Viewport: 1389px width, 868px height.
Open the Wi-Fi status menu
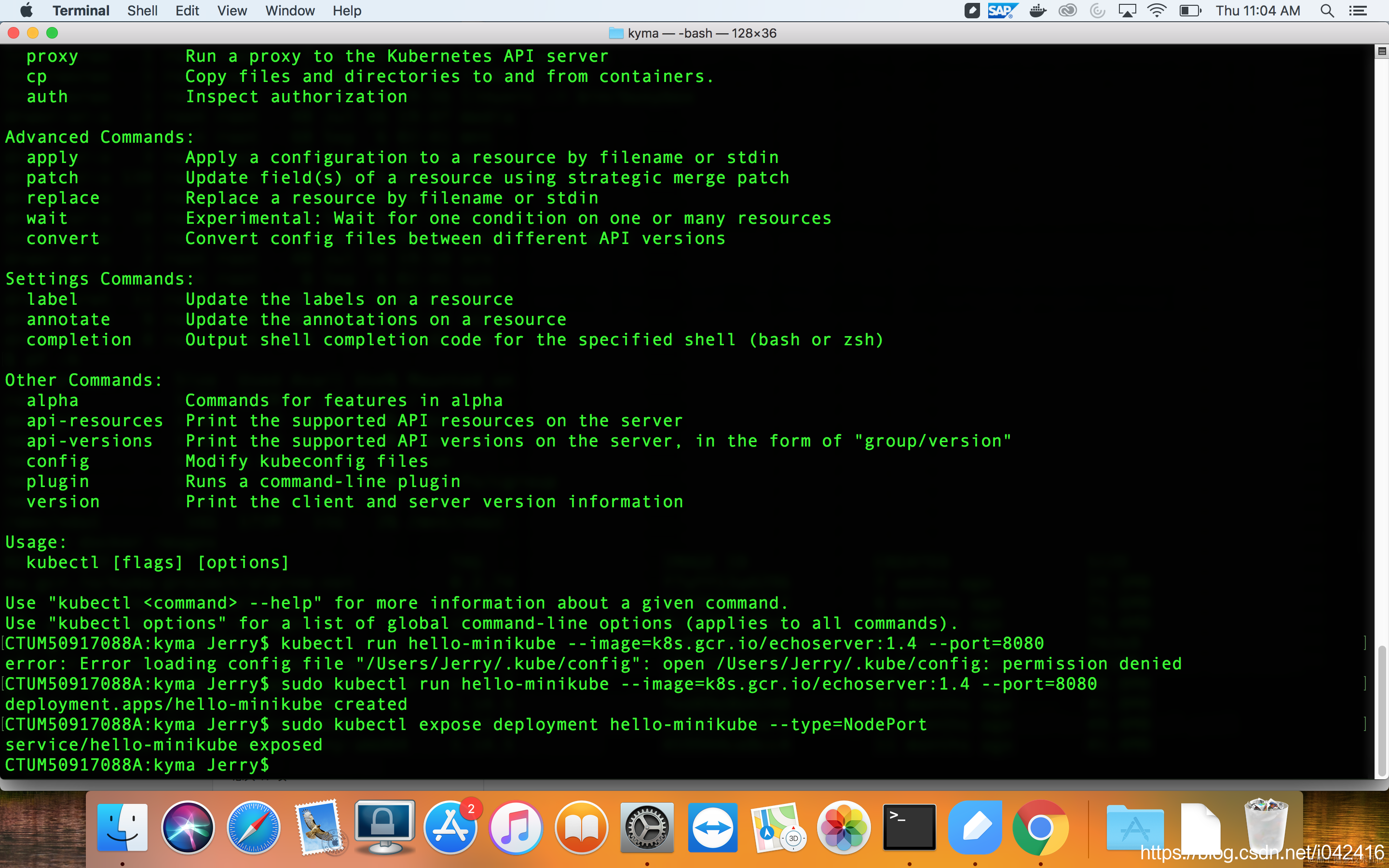click(x=1156, y=11)
